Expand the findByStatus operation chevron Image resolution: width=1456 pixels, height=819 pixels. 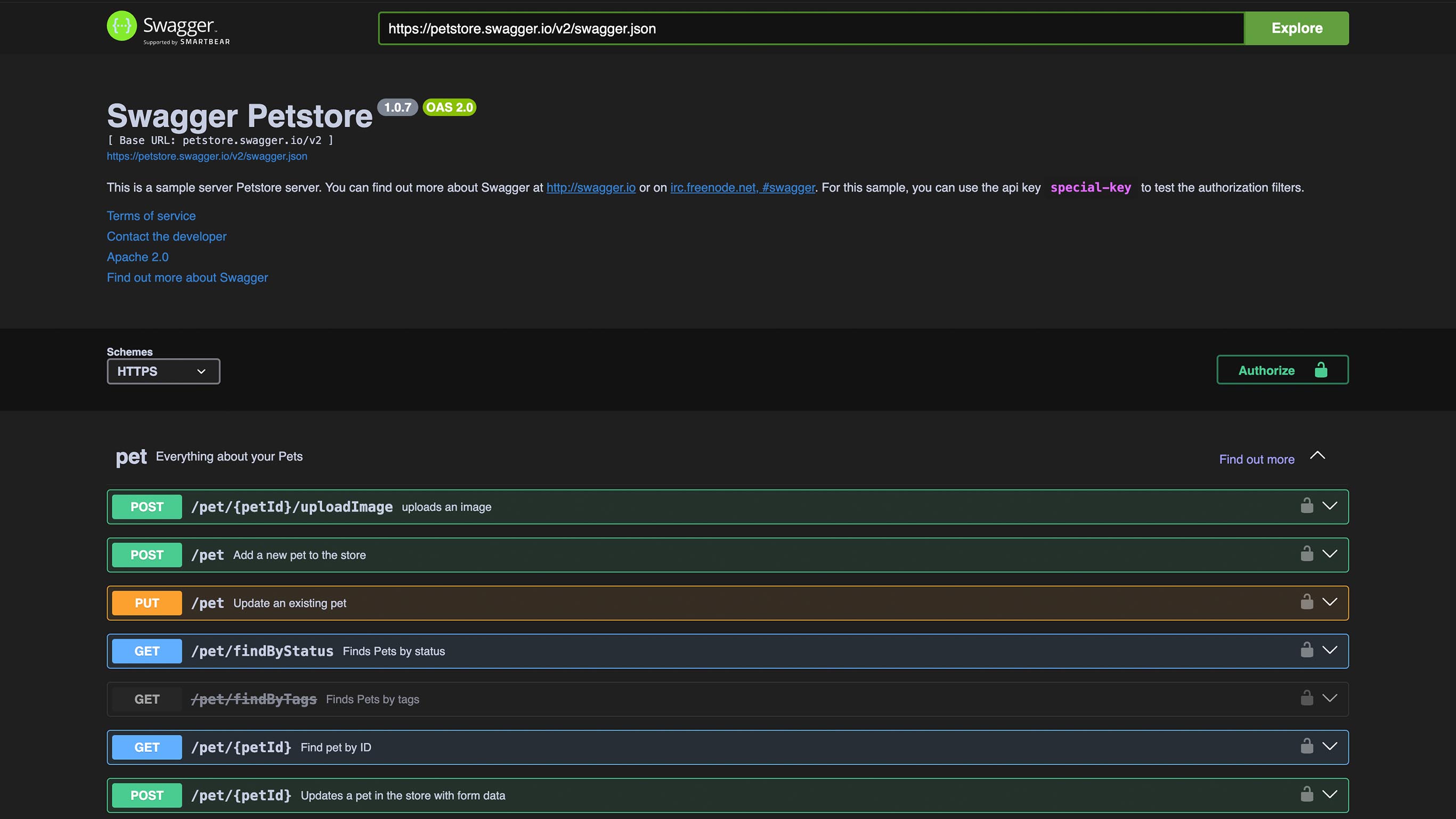[1329, 650]
